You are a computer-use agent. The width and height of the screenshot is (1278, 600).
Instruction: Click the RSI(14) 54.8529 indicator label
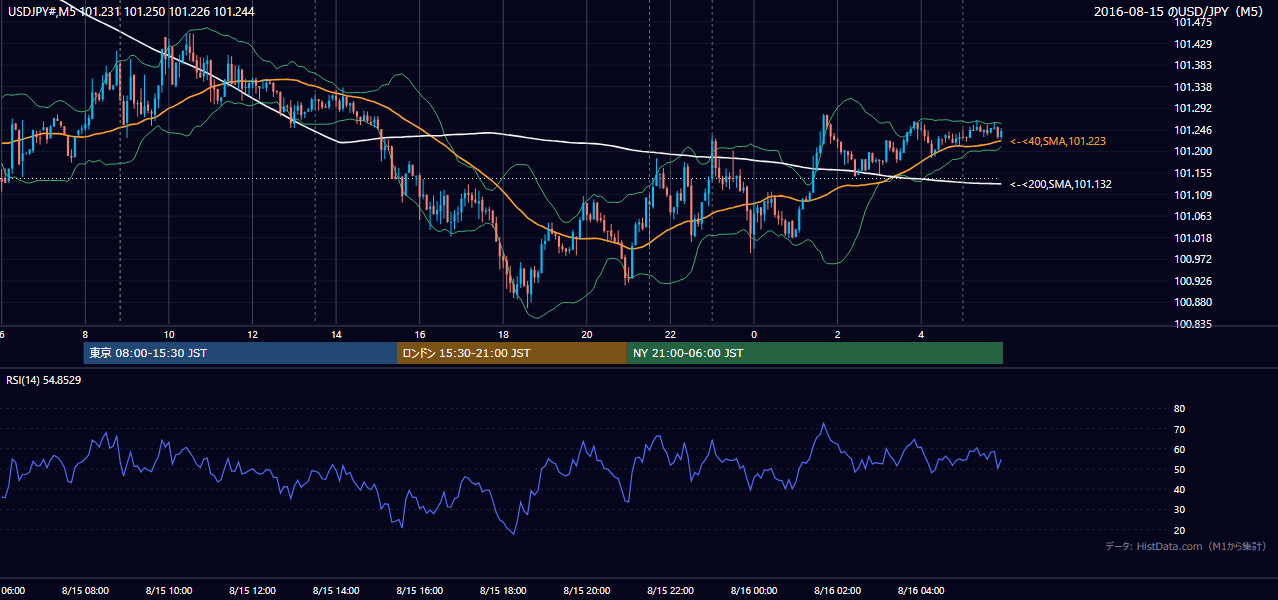pyautogui.click(x=44, y=380)
